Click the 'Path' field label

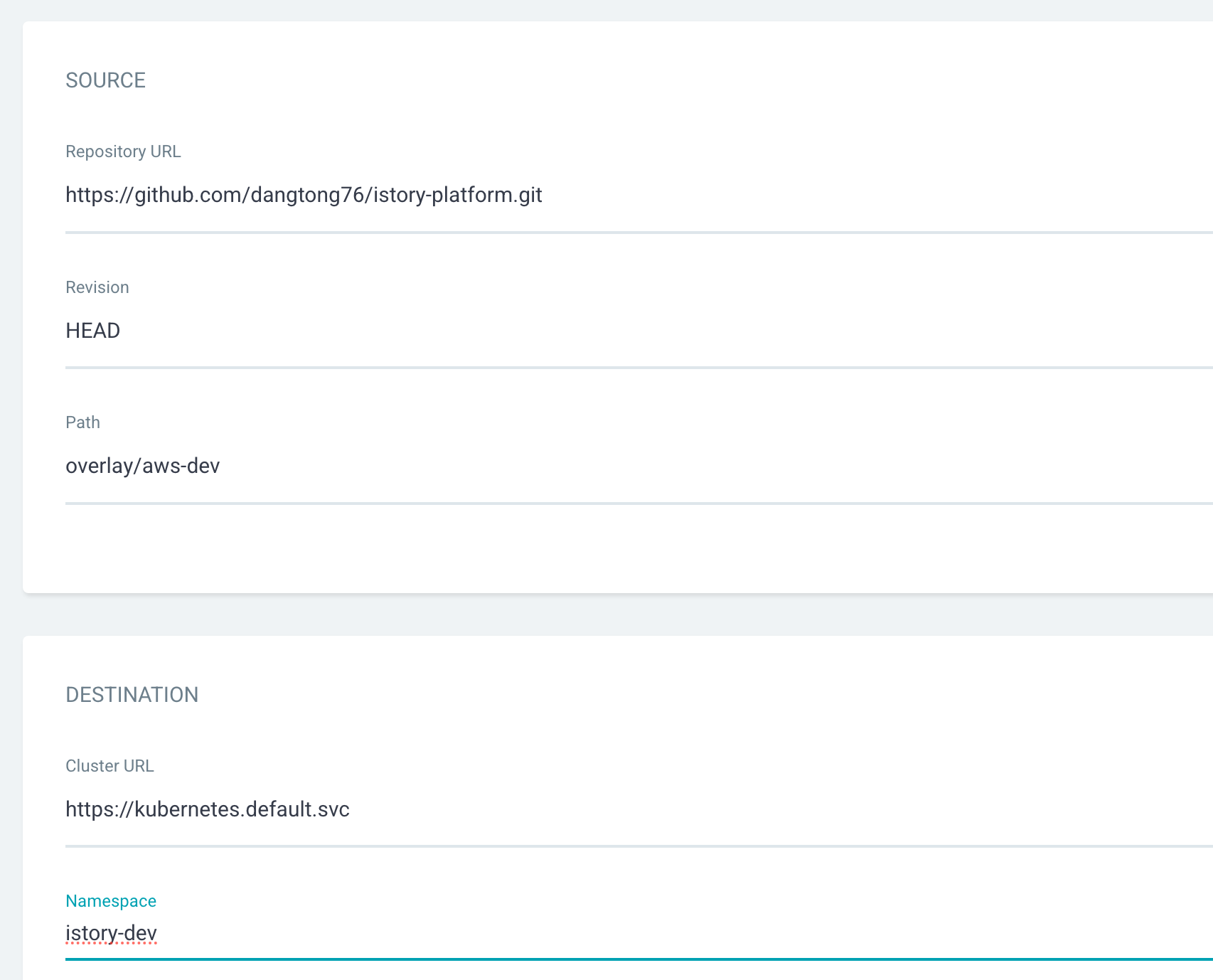[x=82, y=422]
